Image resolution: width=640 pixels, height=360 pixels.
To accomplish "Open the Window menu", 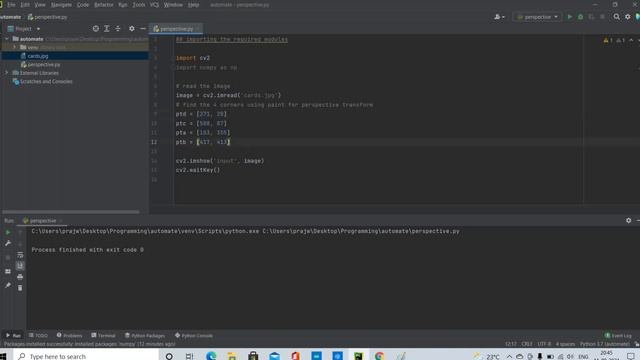I will coord(173,5).
